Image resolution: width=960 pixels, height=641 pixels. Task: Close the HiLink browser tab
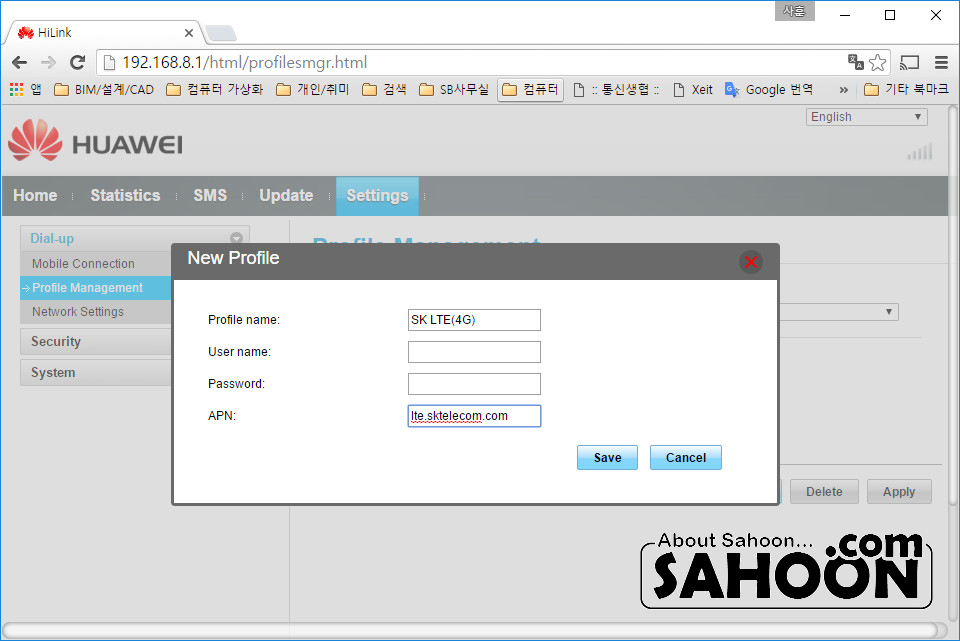pos(189,33)
